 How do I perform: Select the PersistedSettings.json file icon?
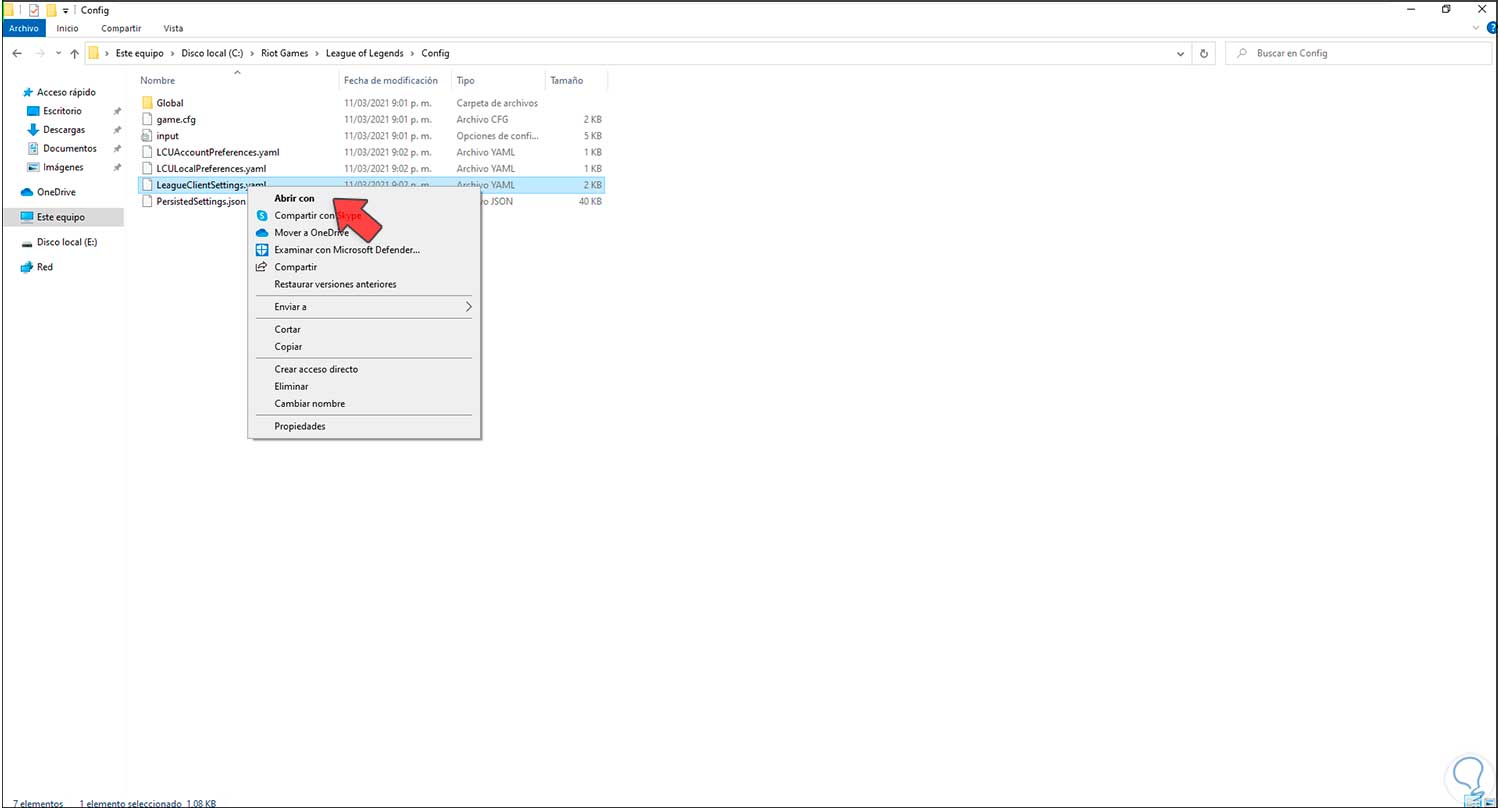[x=147, y=201]
